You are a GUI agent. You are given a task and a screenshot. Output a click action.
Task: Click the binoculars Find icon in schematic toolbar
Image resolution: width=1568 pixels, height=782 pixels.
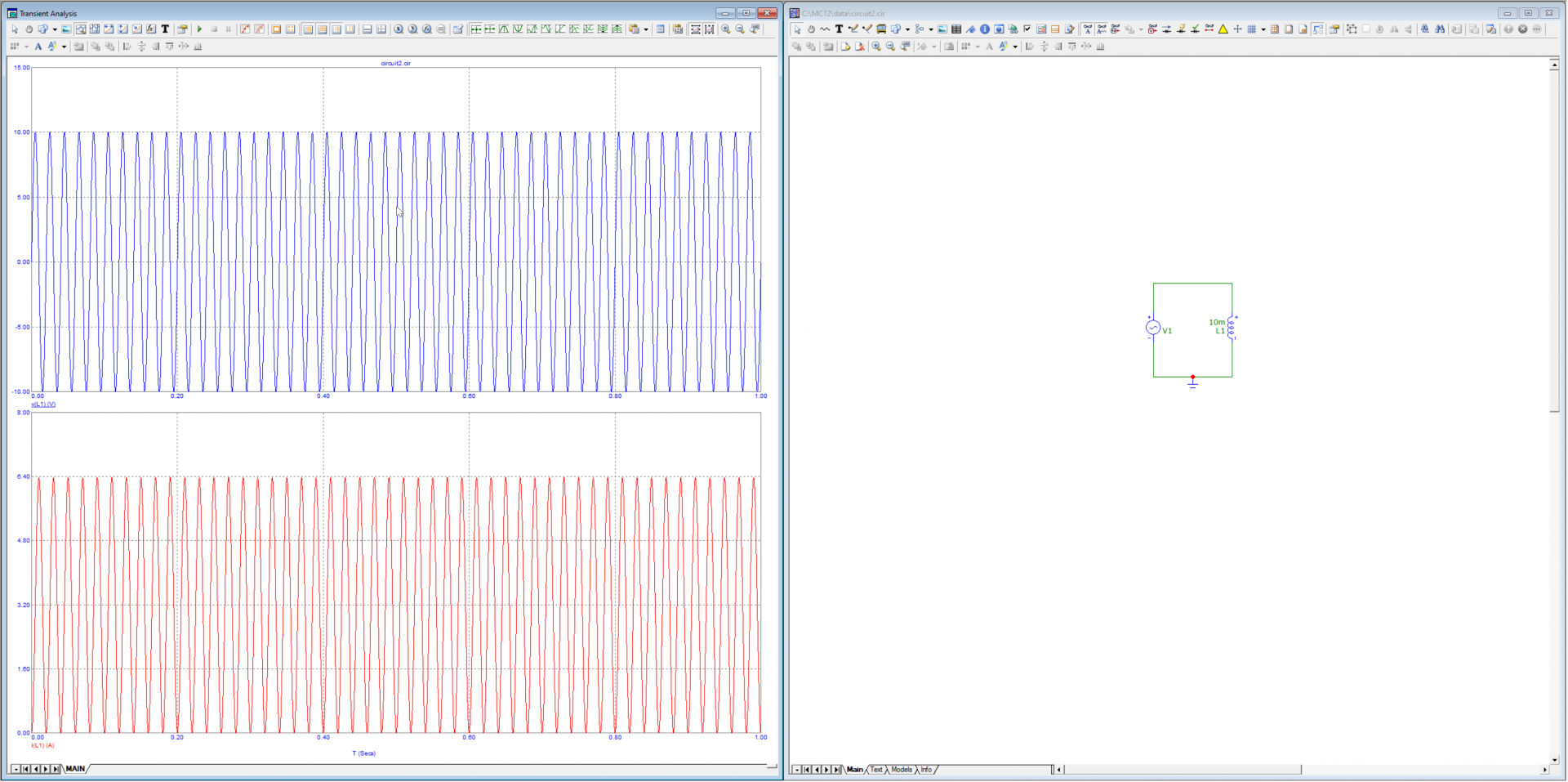1440,29
